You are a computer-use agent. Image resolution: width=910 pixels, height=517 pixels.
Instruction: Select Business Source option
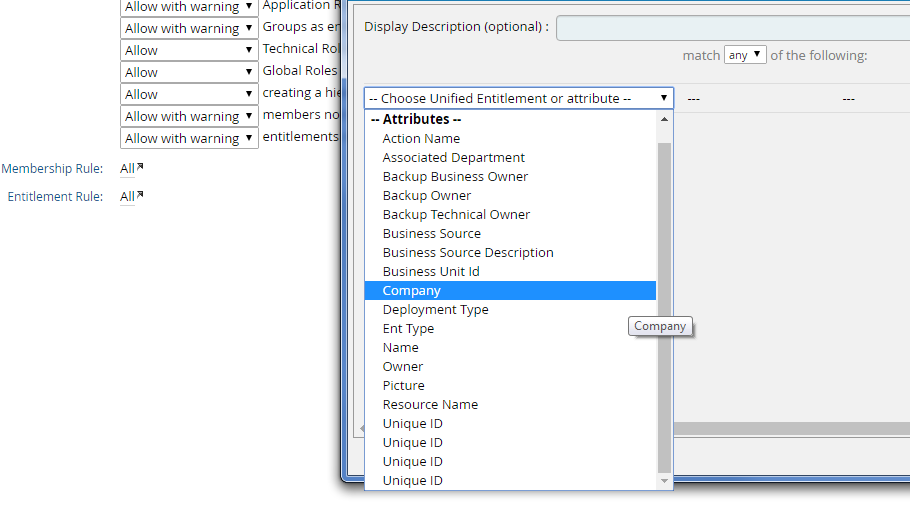point(510,234)
